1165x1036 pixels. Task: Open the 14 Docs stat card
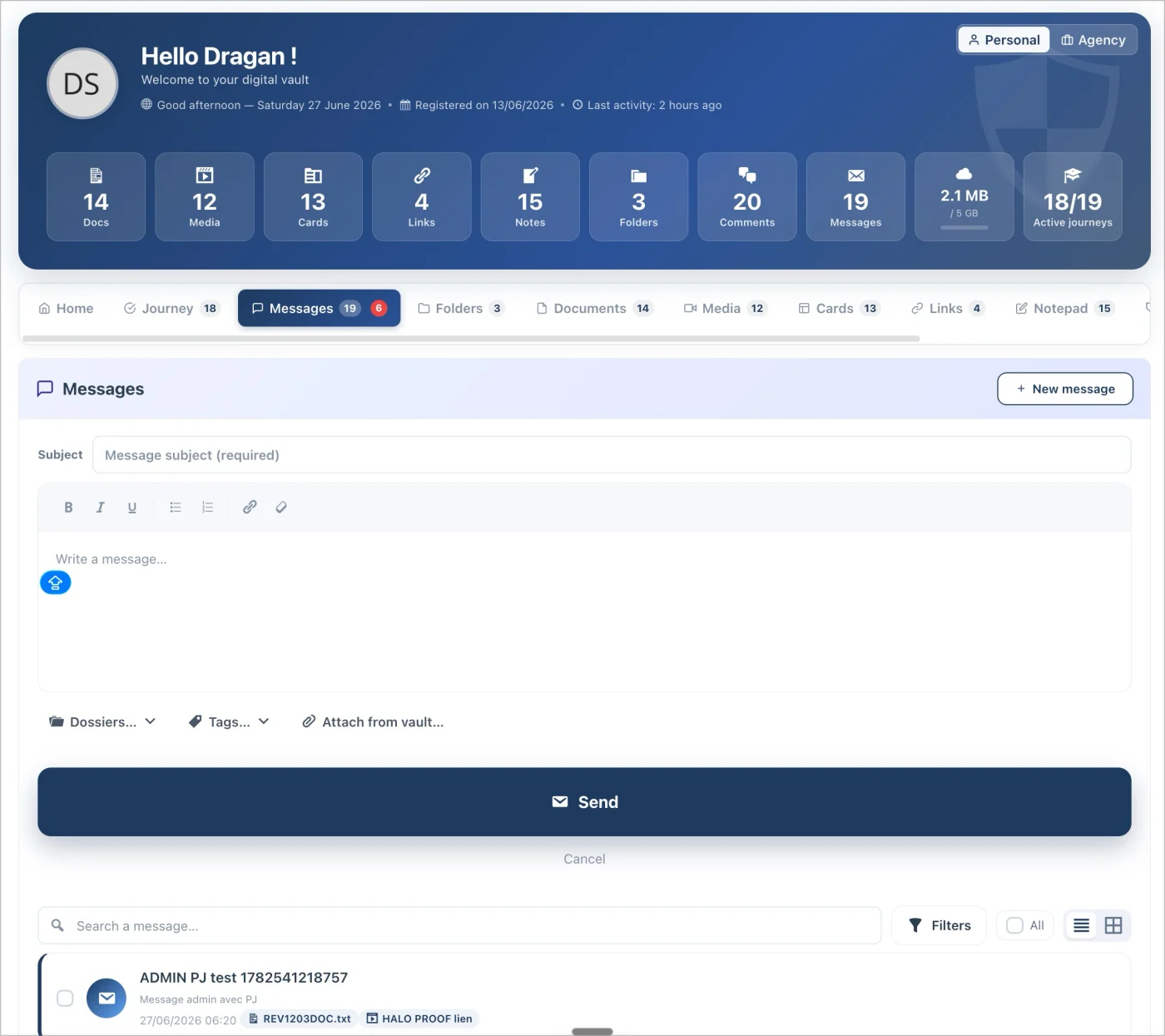click(97, 197)
